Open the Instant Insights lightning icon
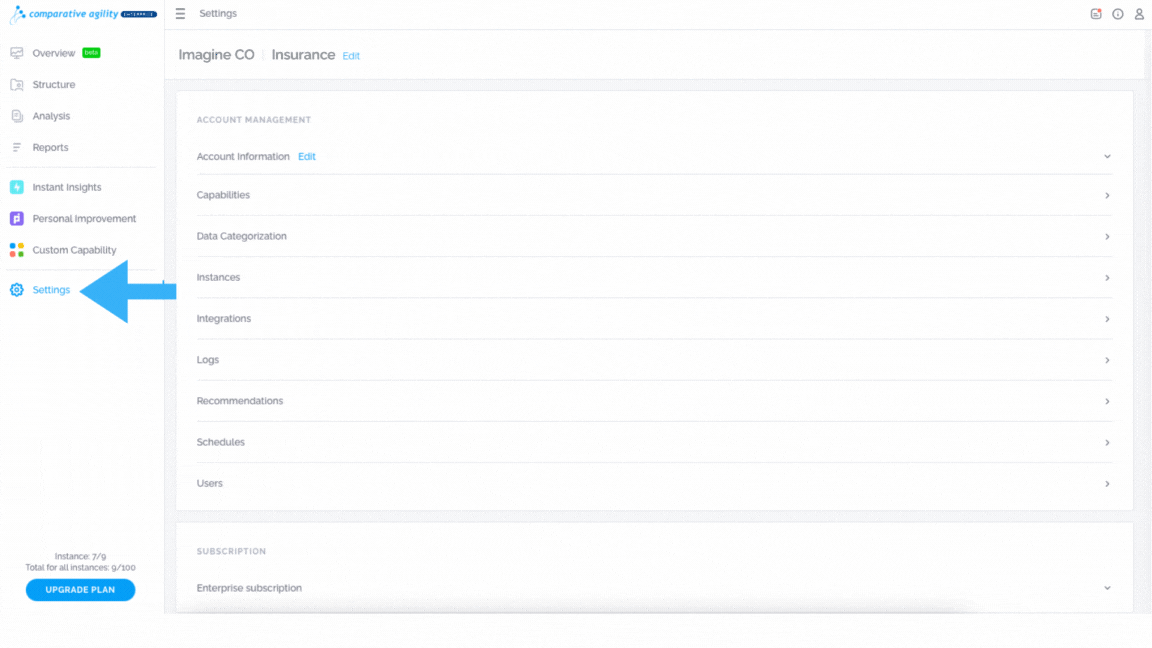 (x=16, y=187)
